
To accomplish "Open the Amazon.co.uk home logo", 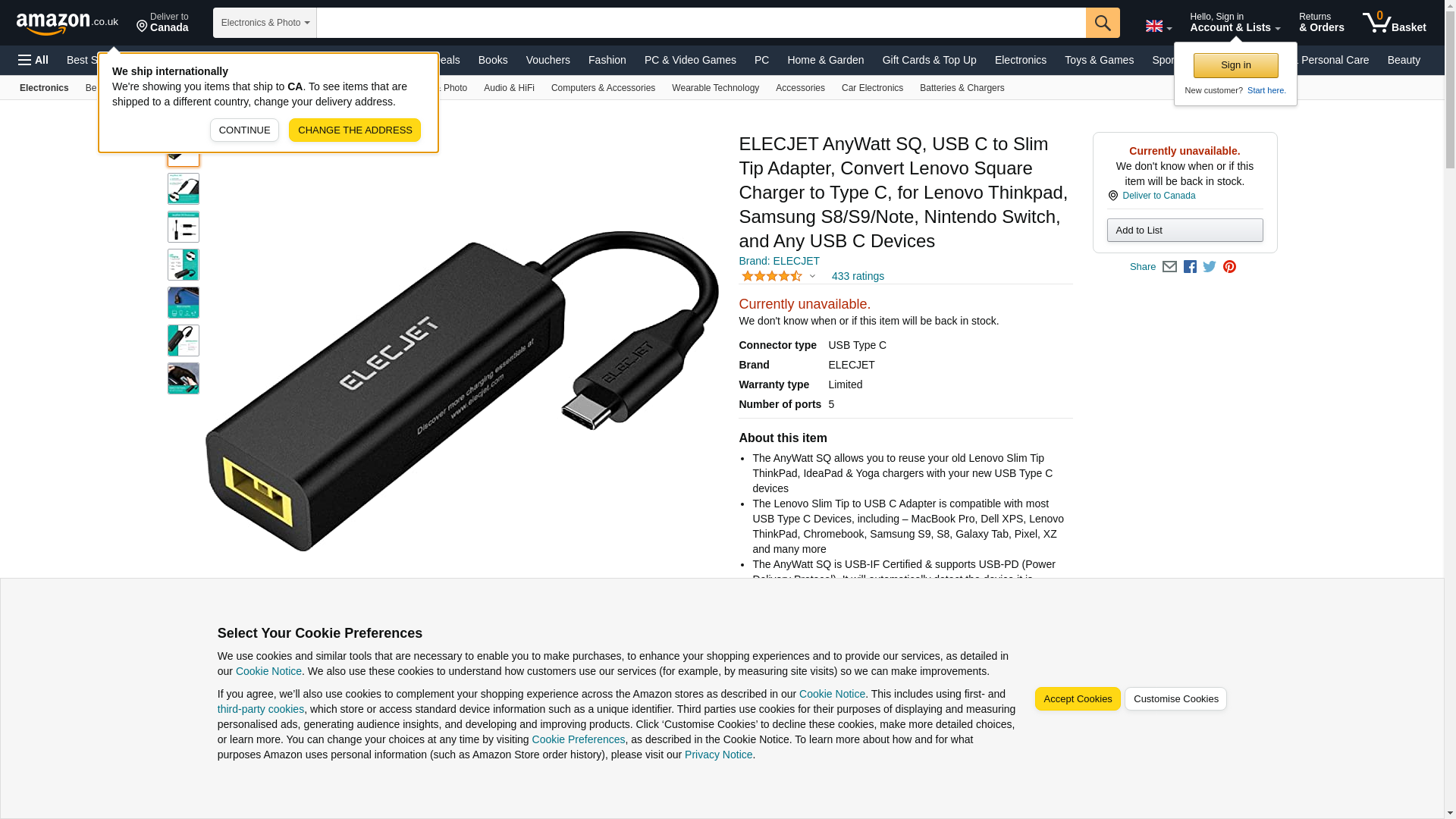I will [67, 24].
